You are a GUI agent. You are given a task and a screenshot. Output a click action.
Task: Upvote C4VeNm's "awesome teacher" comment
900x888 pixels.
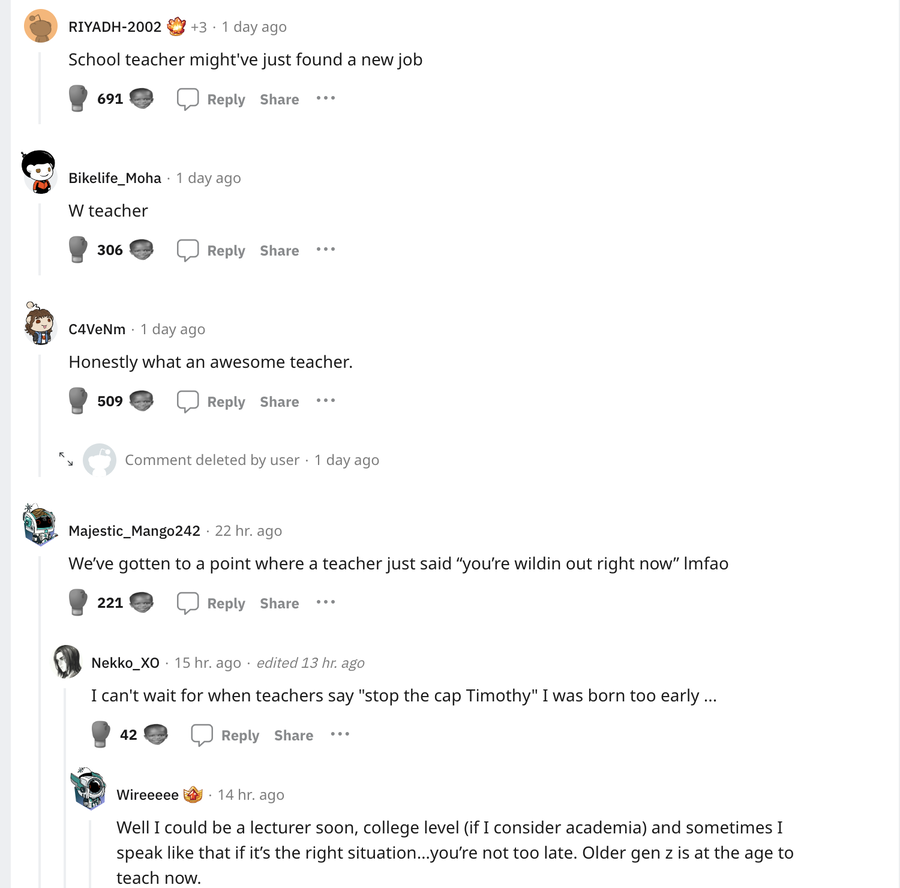[78, 400]
